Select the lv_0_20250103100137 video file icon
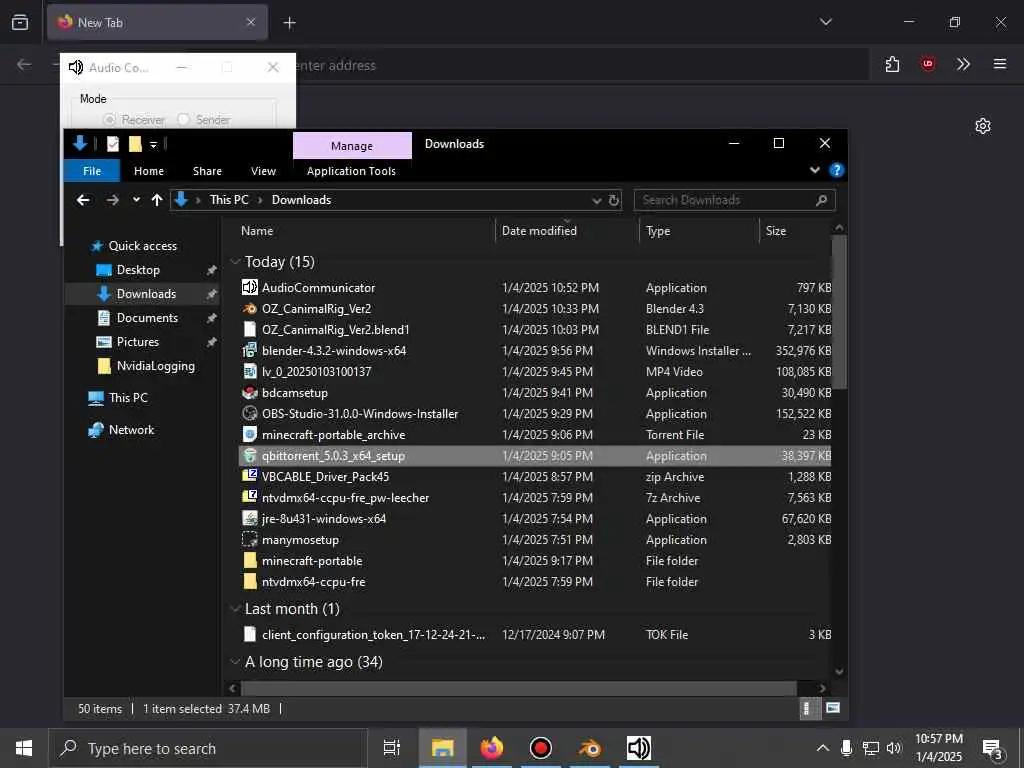This screenshot has height=768, width=1024. (x=249, y=372)
